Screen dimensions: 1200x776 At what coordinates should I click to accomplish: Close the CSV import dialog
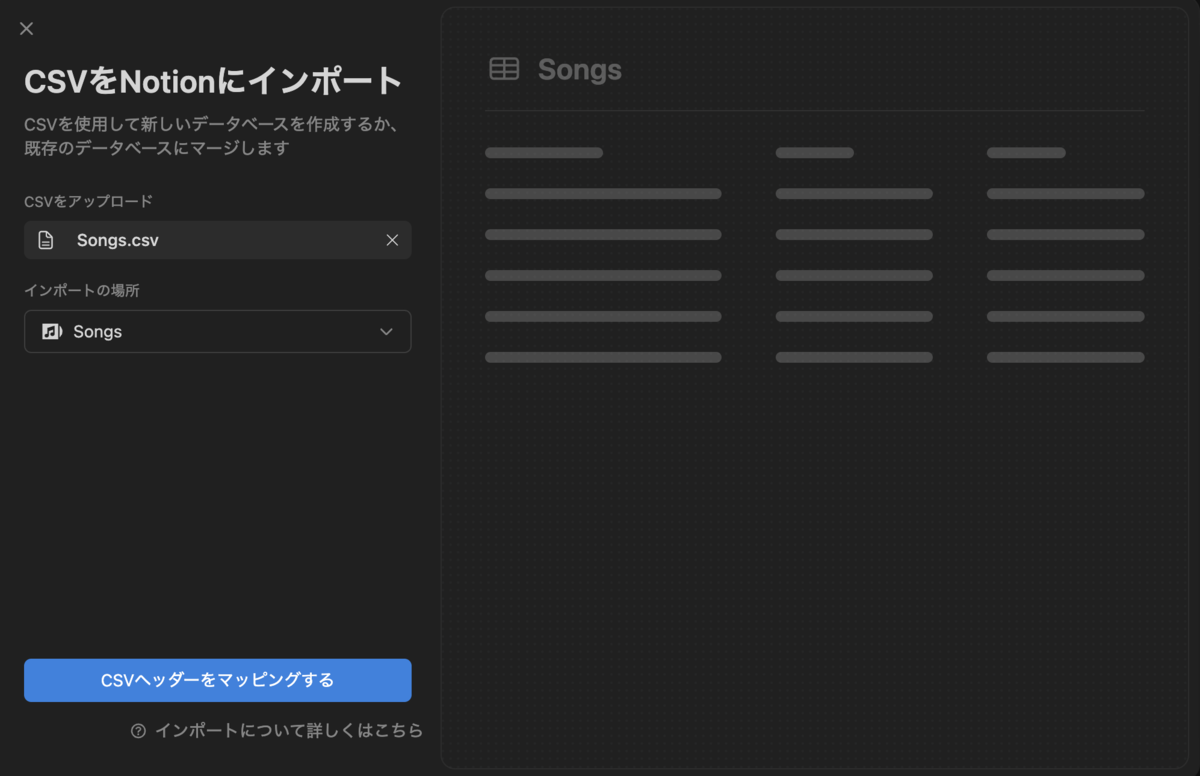point(27,29)
